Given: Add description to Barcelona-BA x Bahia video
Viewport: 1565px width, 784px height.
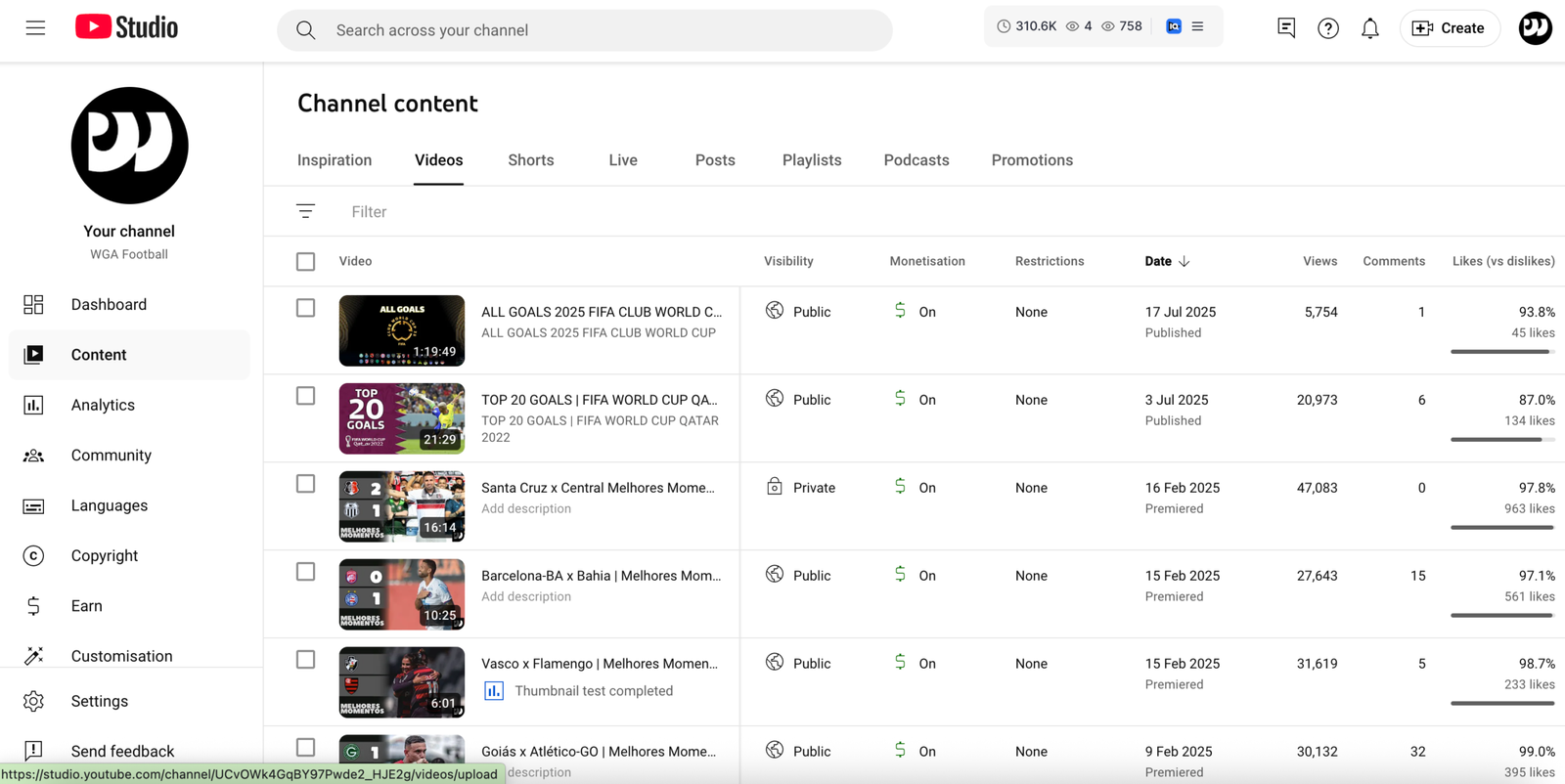Looking at the screenshot, I should click(526, 596).
